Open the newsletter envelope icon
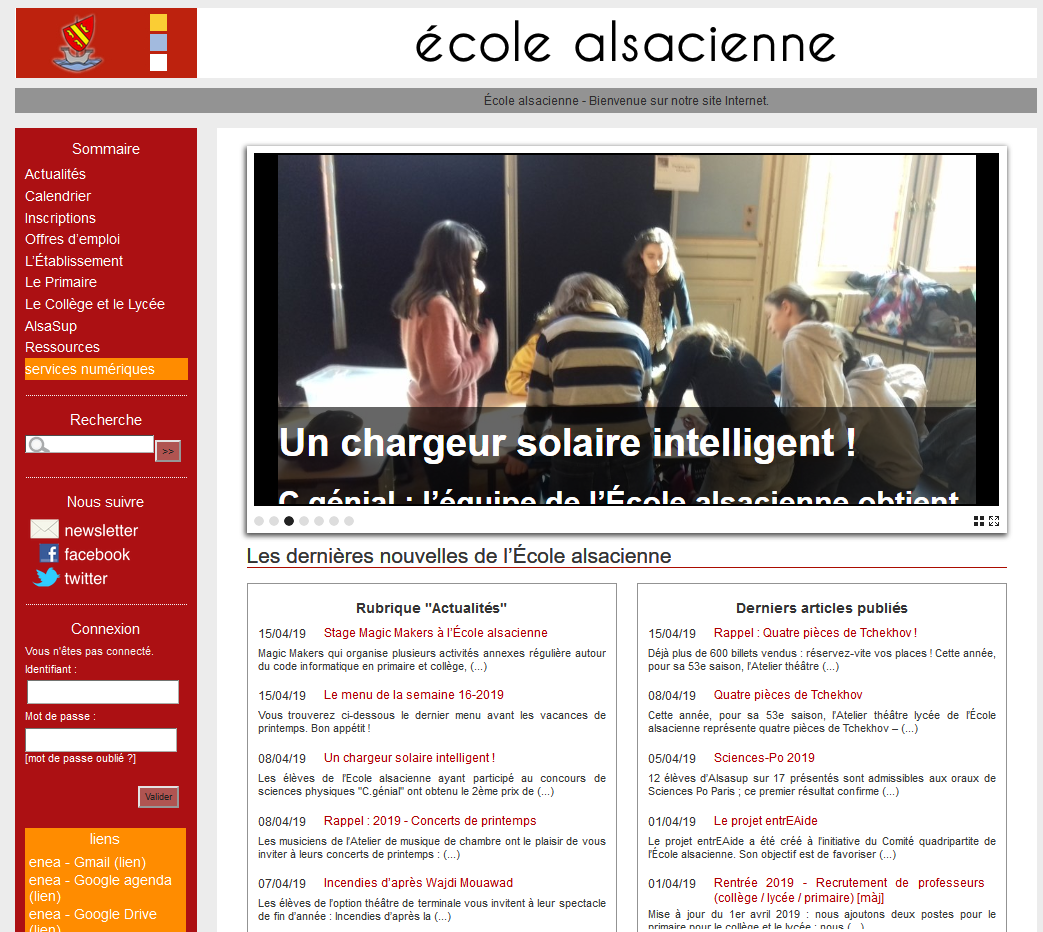 (45, 530)
